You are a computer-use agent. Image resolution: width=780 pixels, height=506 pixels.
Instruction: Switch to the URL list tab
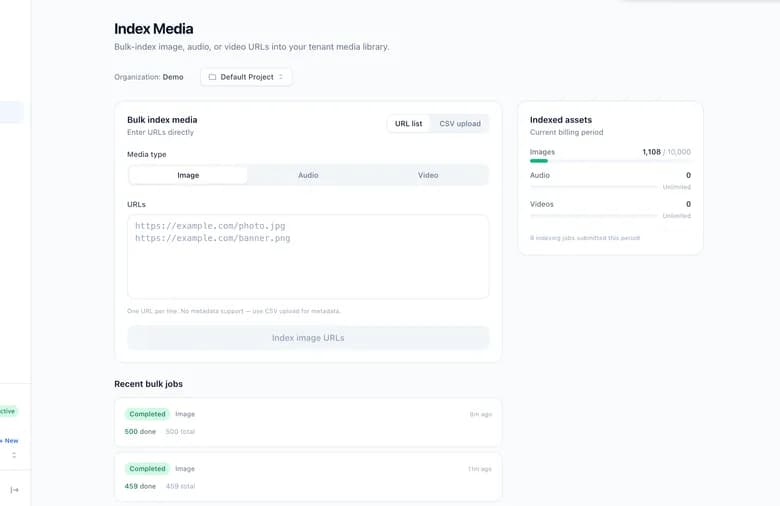[x=408, y=124]
